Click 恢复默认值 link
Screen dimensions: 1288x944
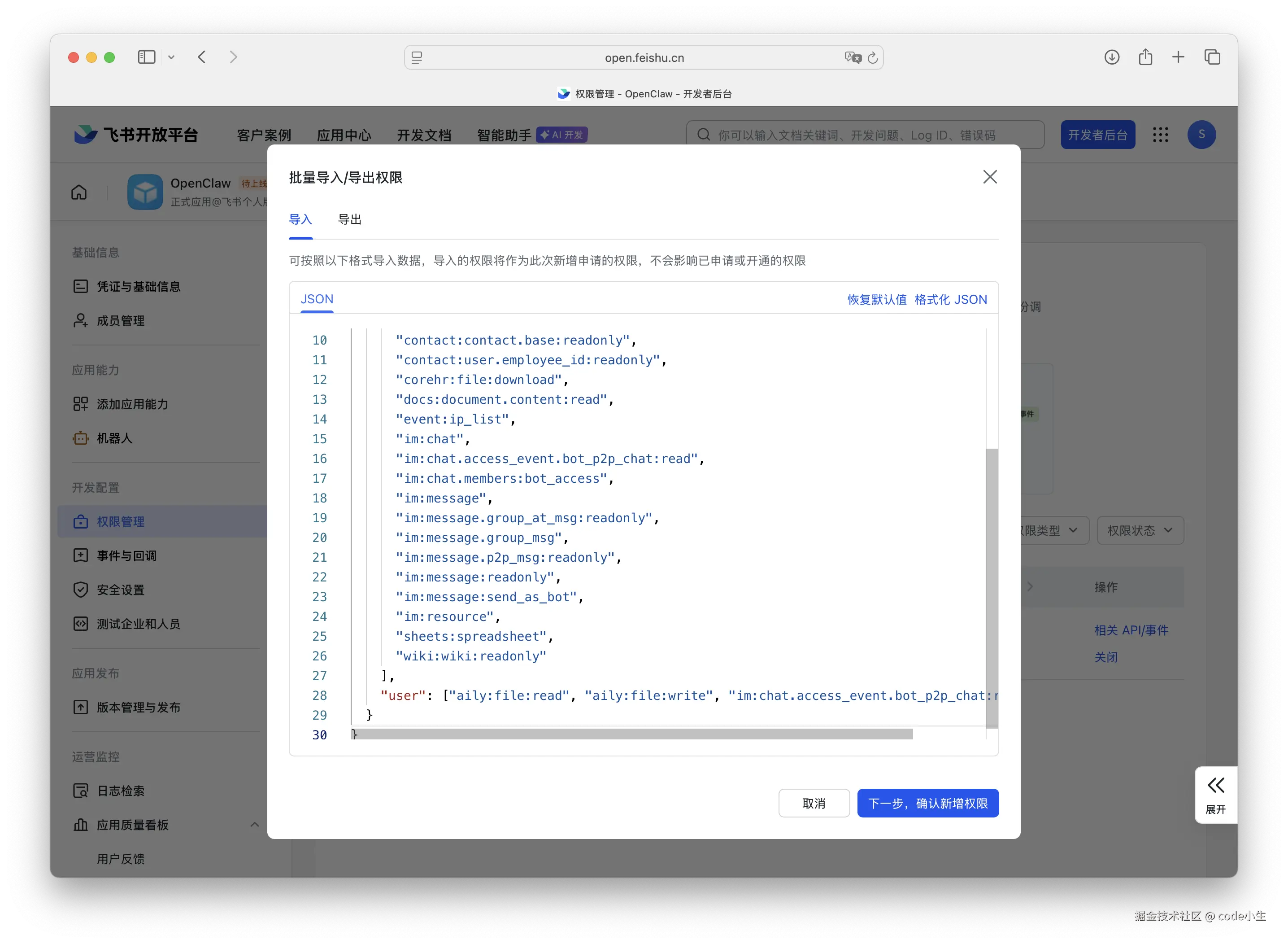(x=876, y=299)
